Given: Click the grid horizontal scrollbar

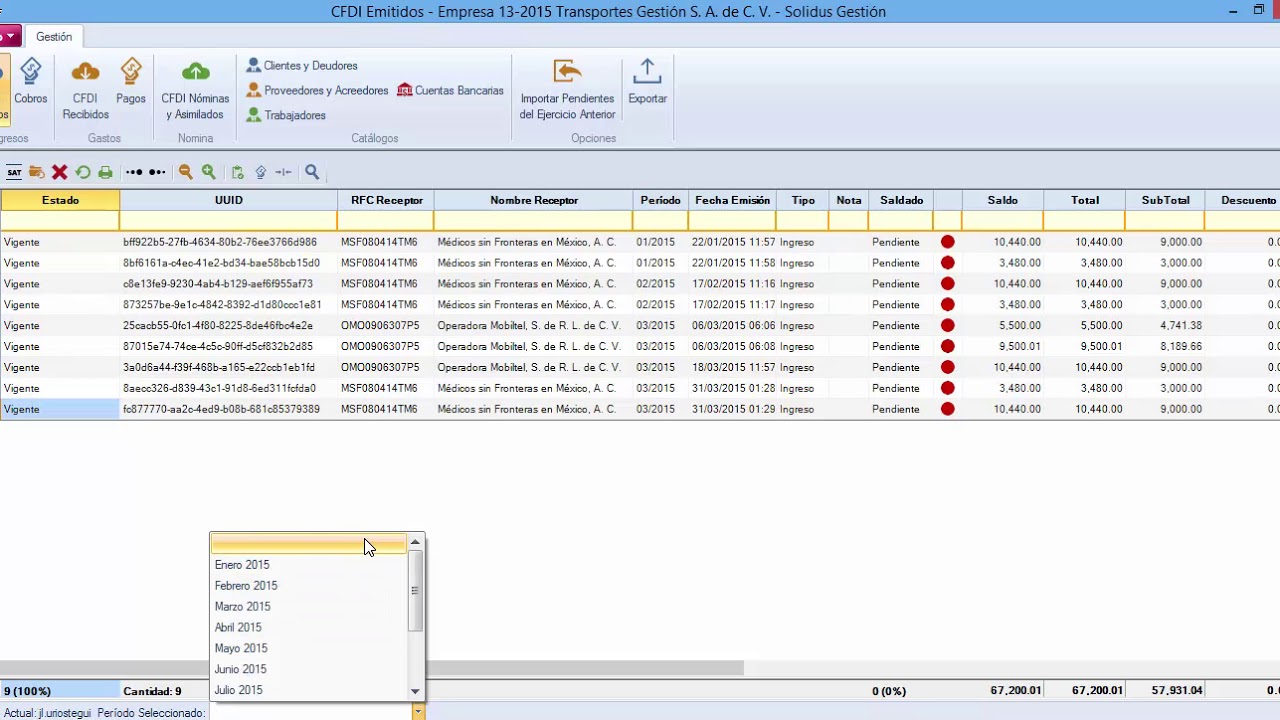Looking at the screenshot, I should click(x=372, y=668).
